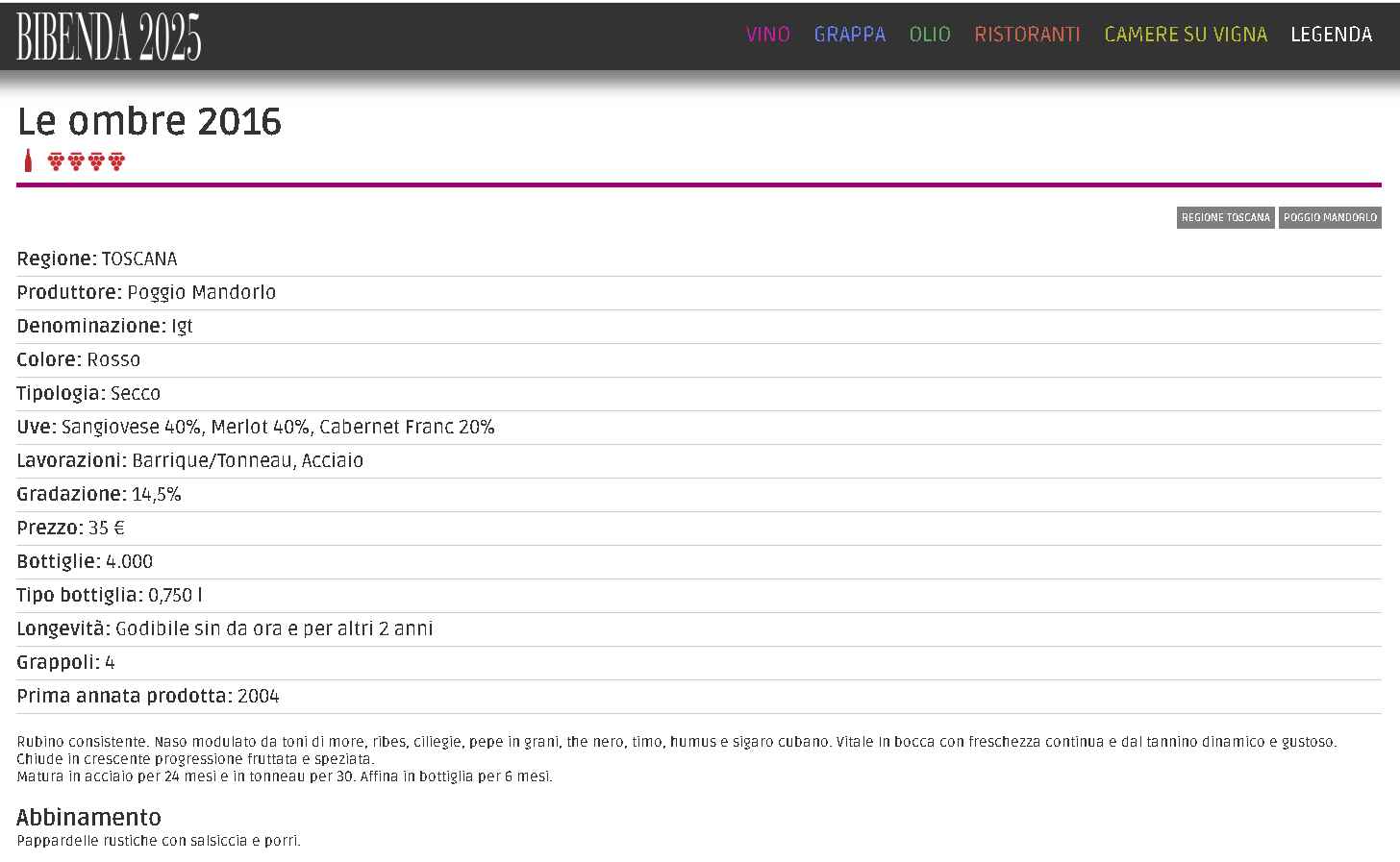
Task: Open Camere su Vigna page
Action: (x=1185, y=35)
